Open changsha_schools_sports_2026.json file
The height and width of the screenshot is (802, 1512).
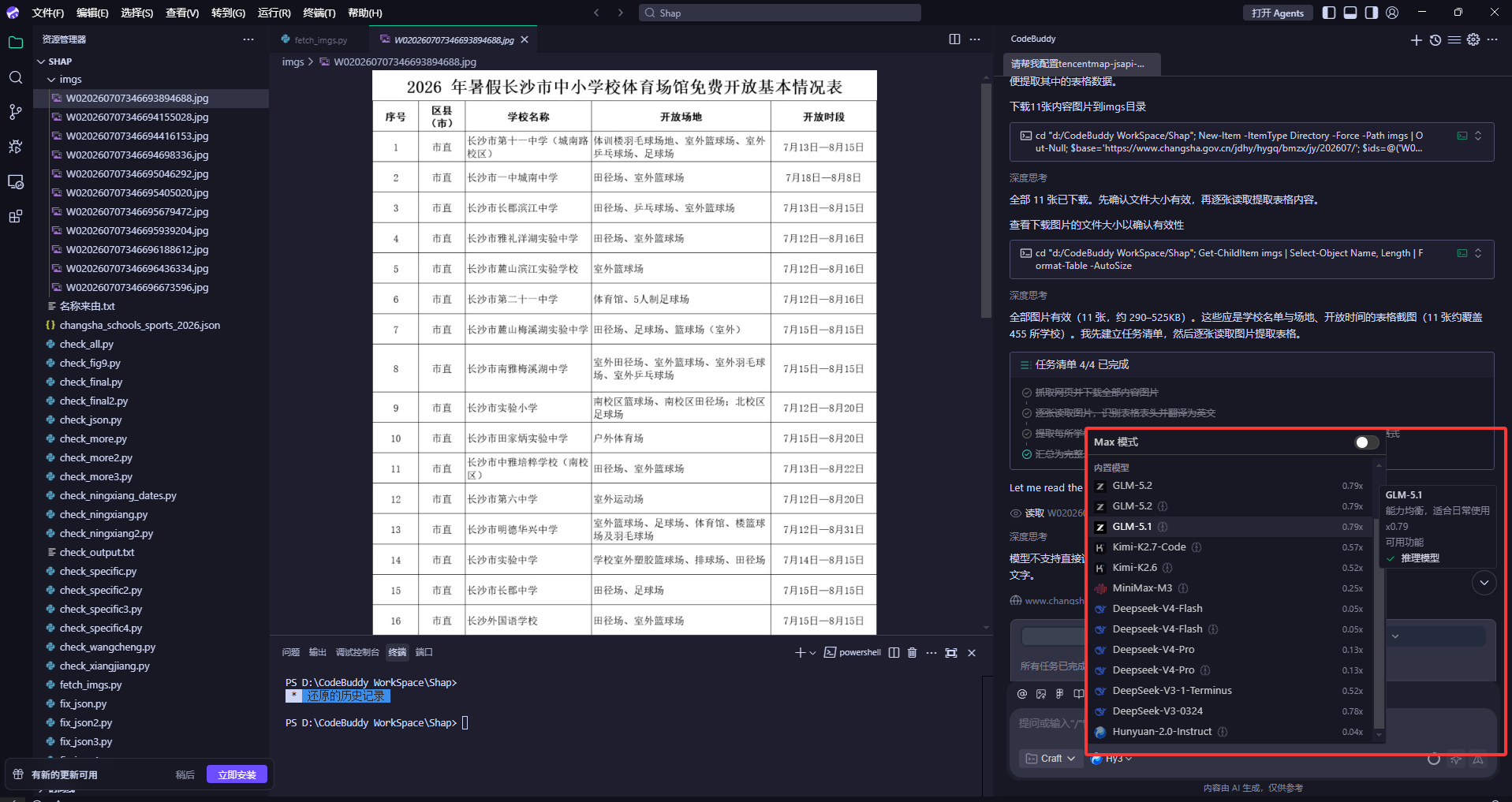140,325
